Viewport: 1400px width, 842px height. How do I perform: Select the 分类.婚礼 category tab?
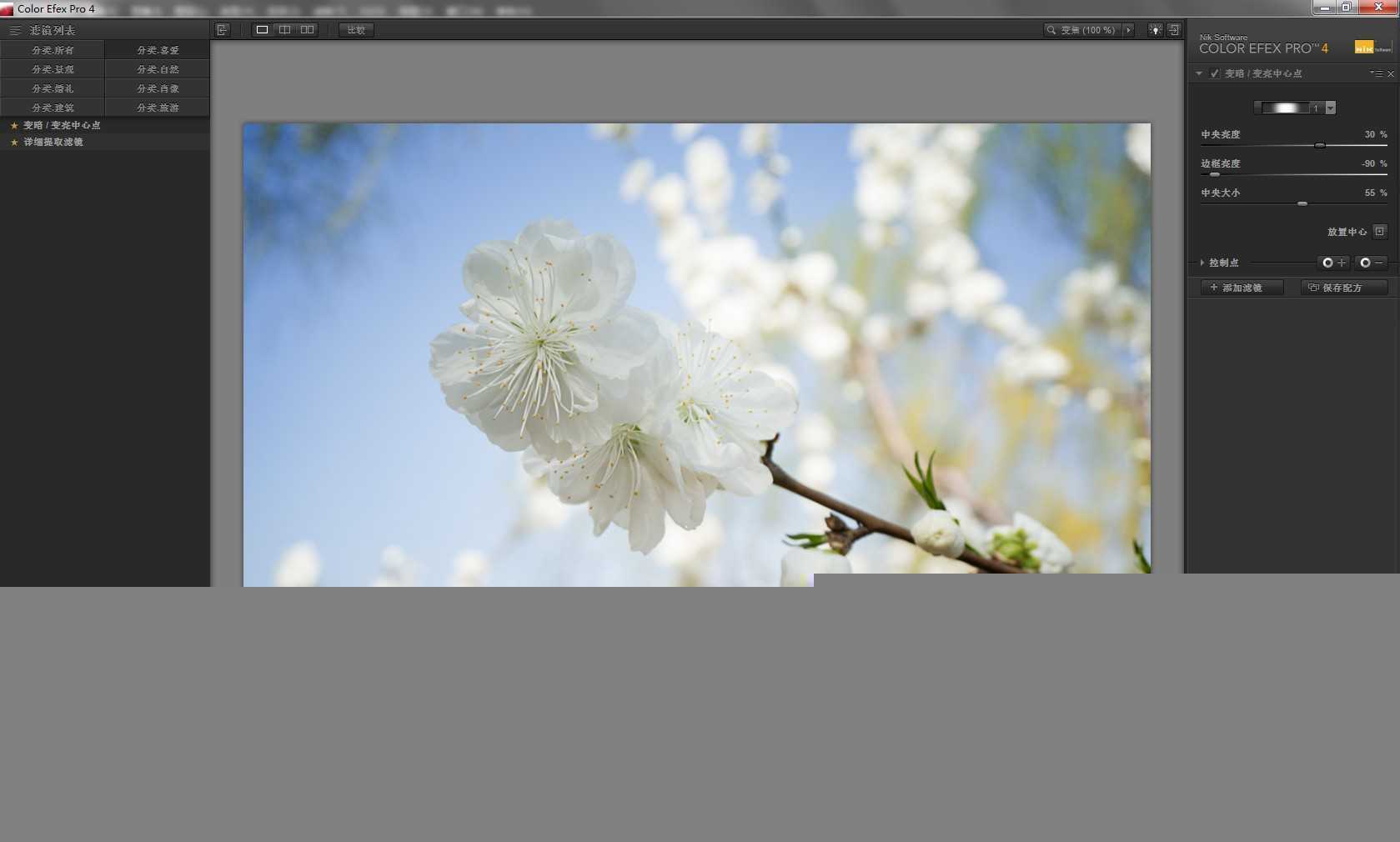tap(53, 88)
